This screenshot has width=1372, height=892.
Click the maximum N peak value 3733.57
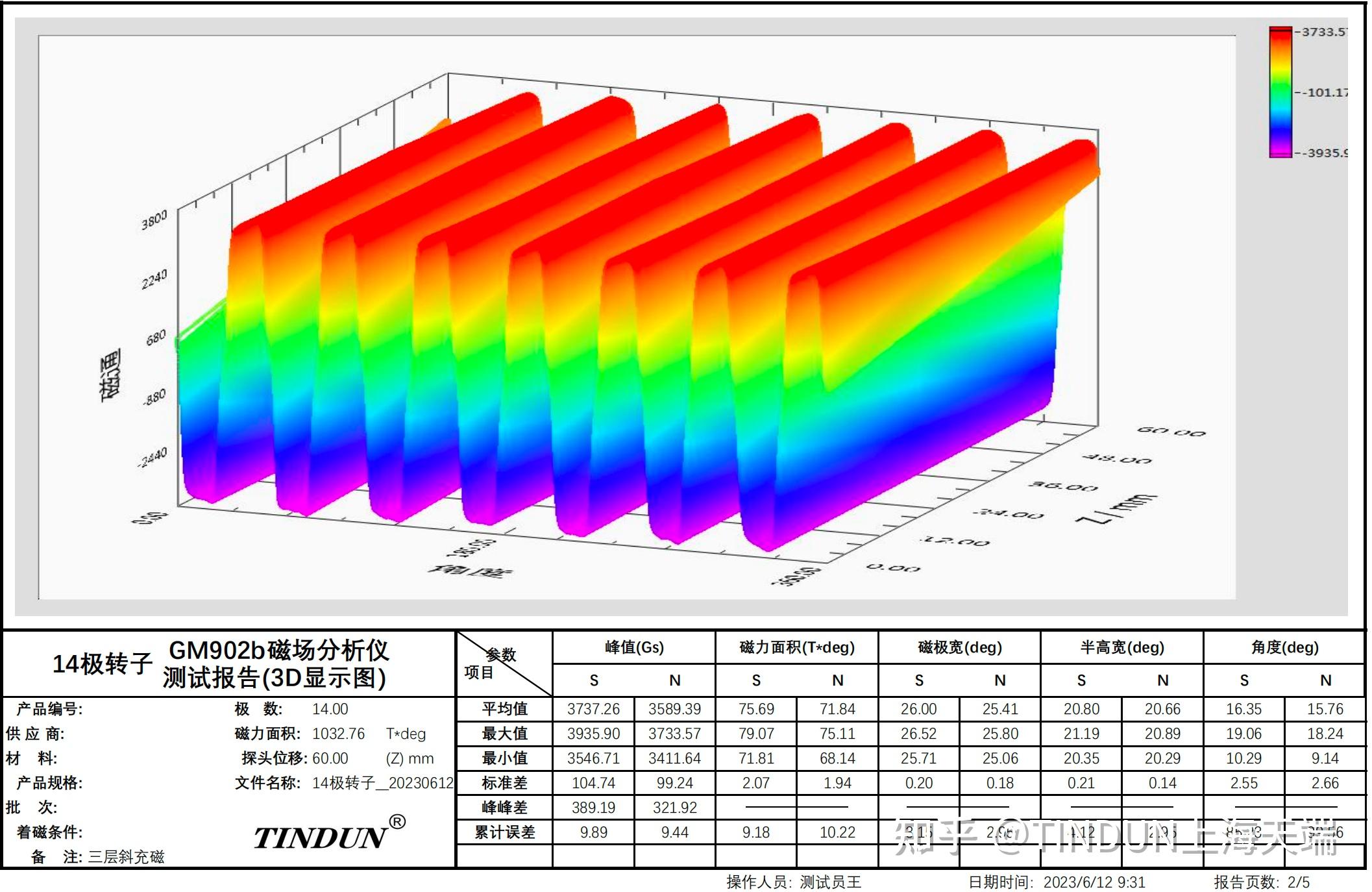[675, 734]
